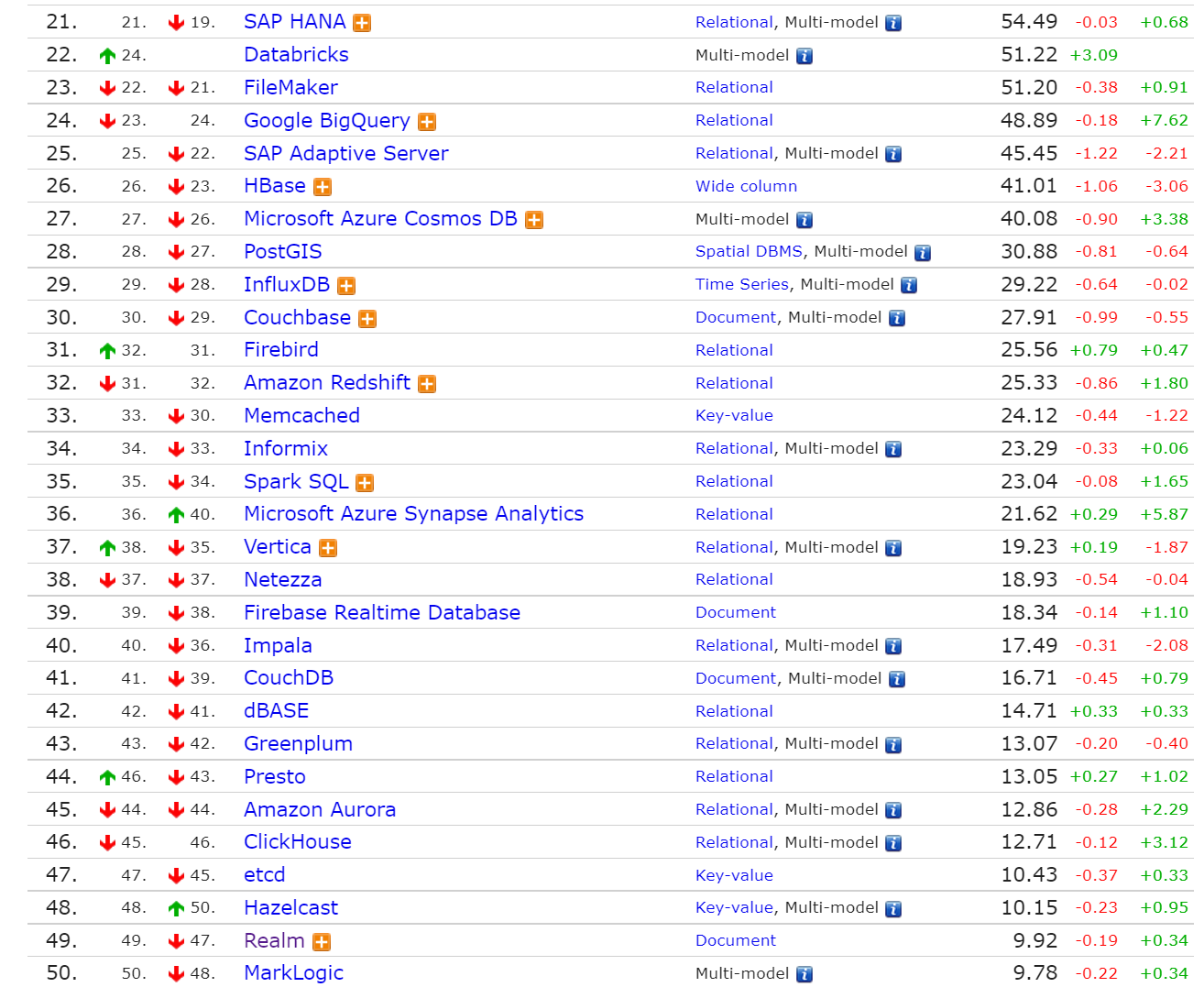Click the Spatial DBMS model link
This screenshot has width=1204, height=987.
click(749, 251)
